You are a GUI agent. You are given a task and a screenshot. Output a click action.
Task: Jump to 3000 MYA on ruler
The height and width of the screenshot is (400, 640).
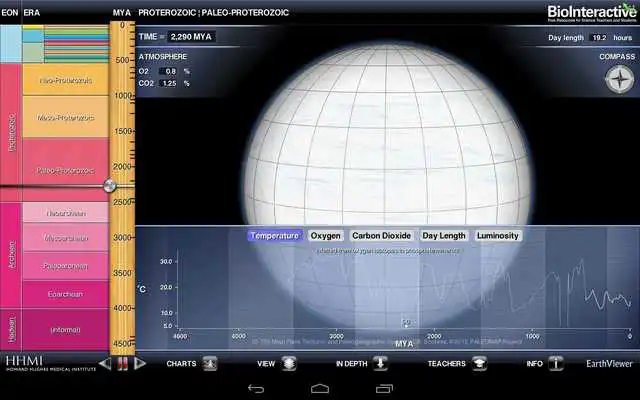122,238
